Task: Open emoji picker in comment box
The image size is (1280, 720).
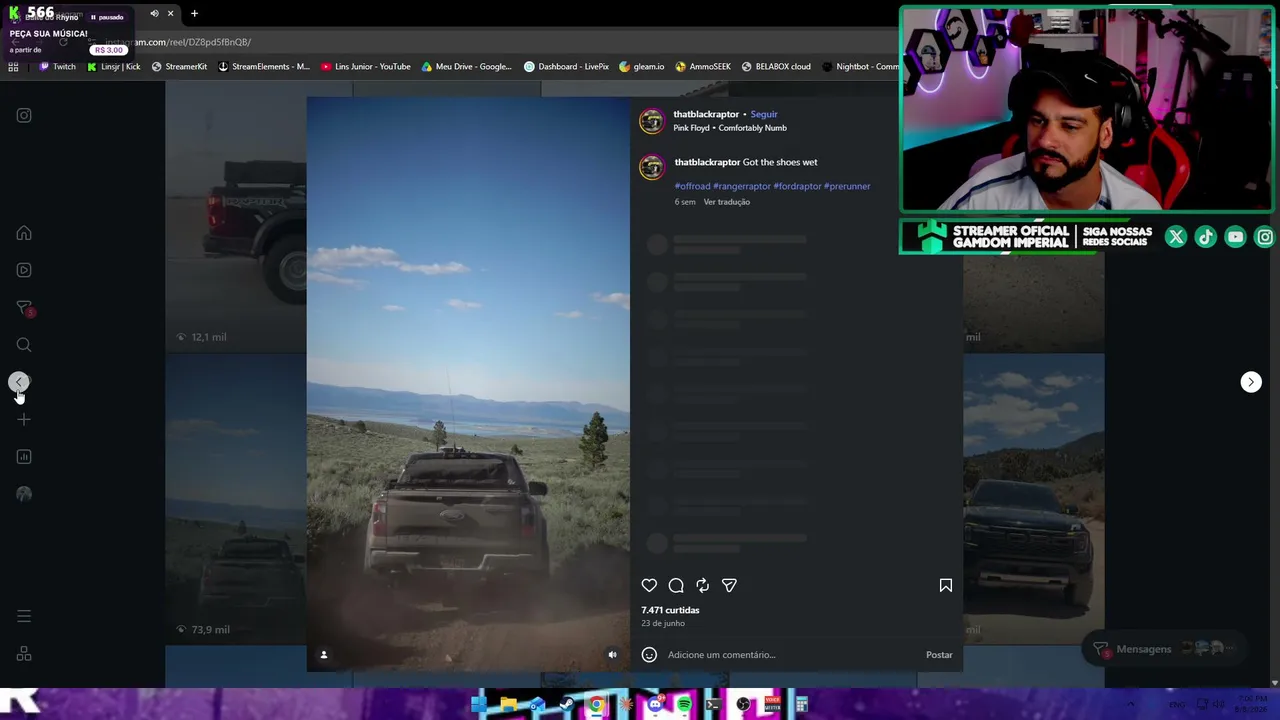Action: pyautogui.click(x=649, y=655)
